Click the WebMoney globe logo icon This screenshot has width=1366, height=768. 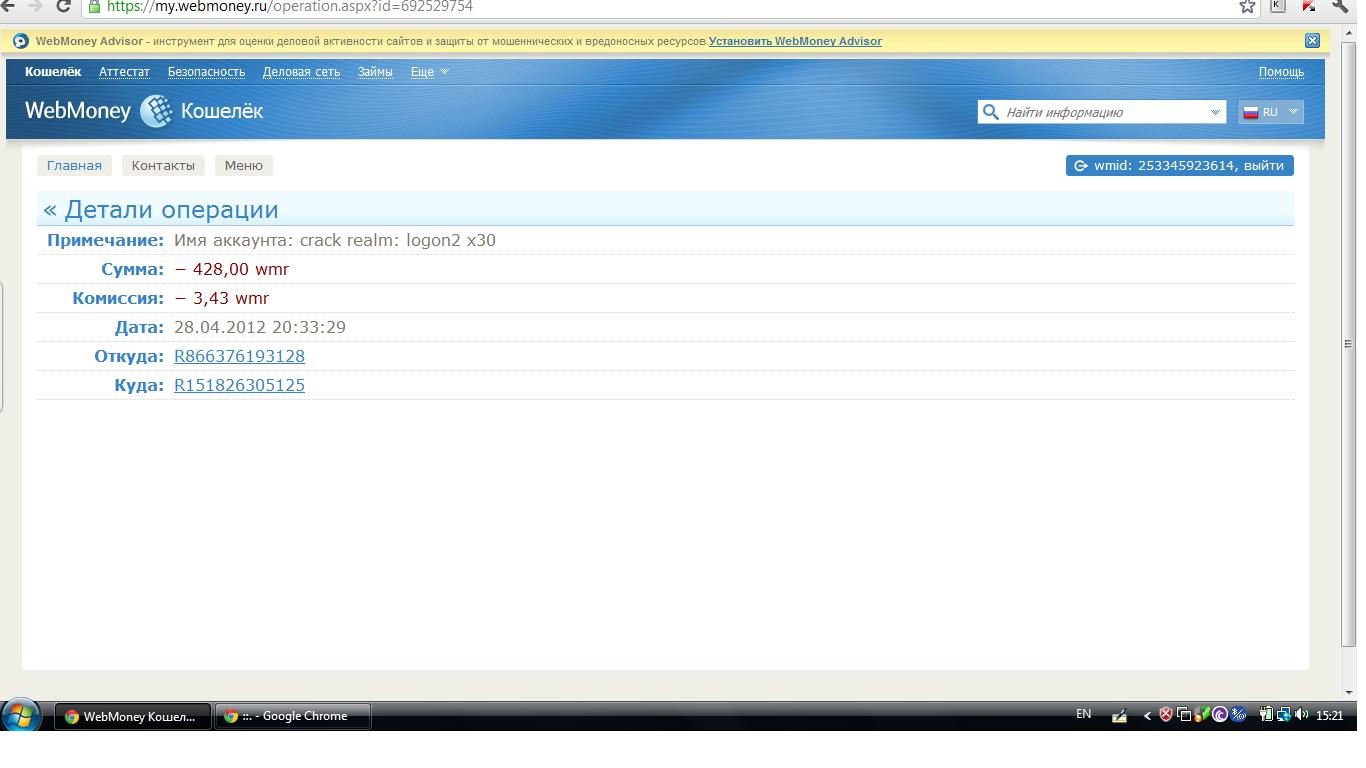(156, 111)
